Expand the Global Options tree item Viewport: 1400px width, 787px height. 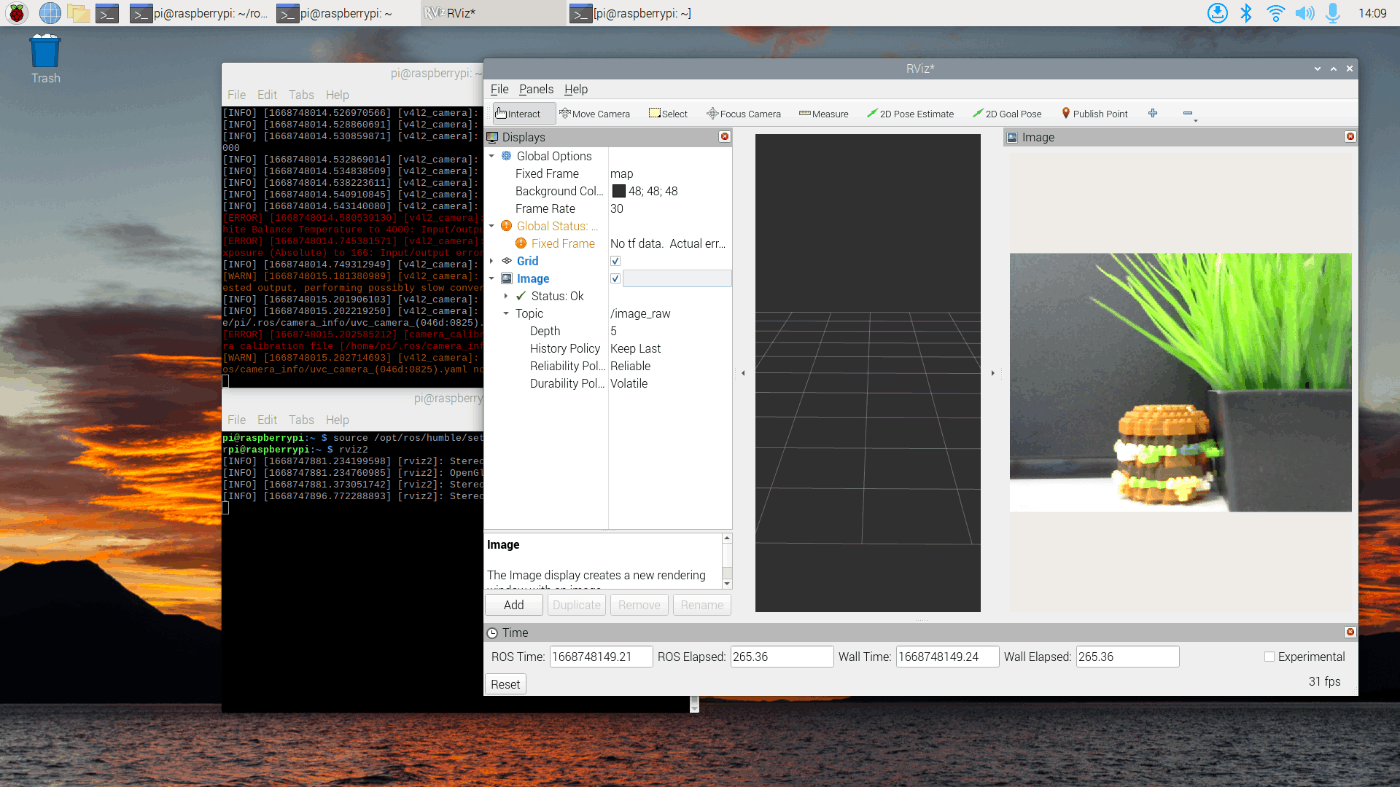[x=491, y=155]
